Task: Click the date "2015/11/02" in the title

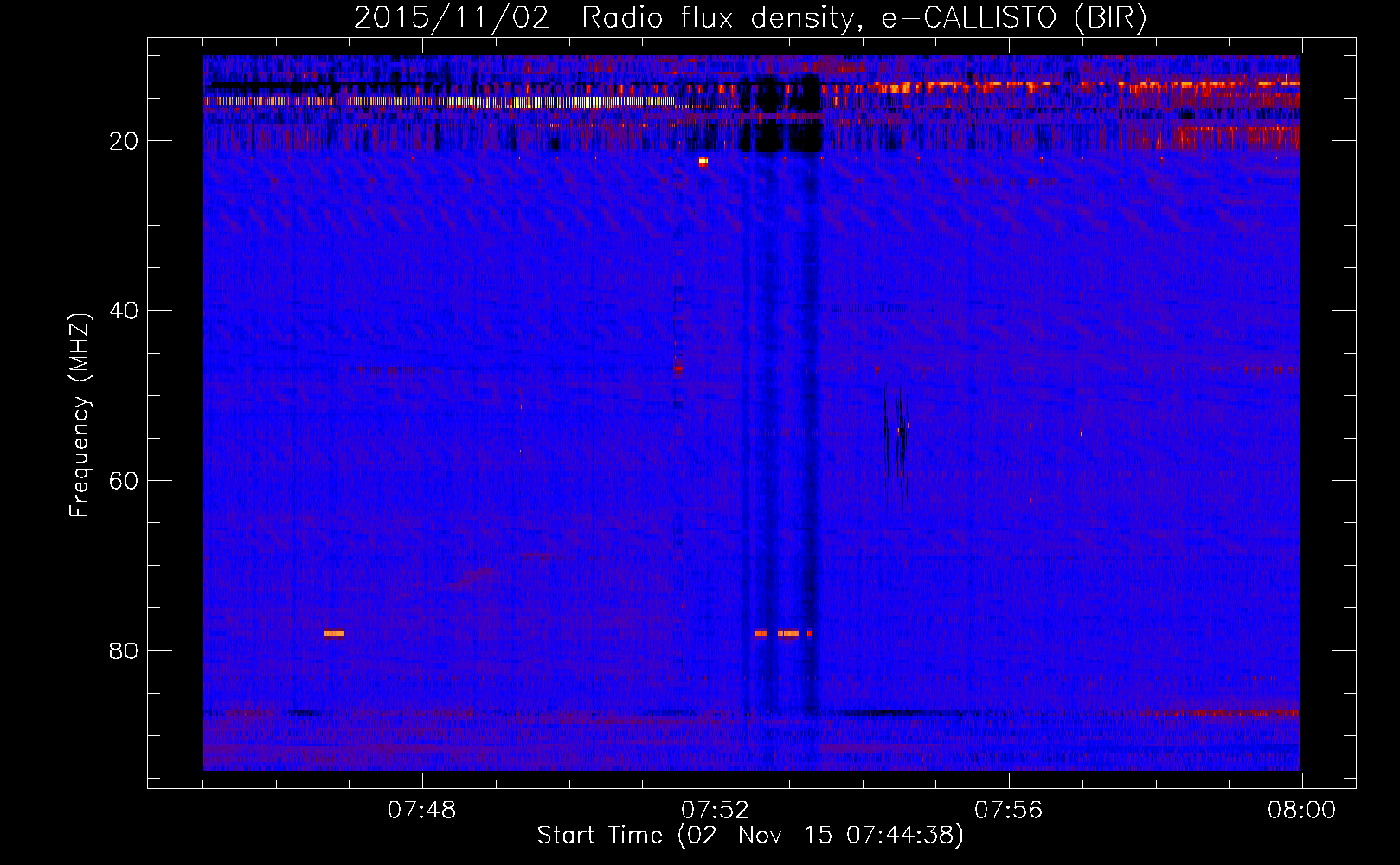Action: 452,17
